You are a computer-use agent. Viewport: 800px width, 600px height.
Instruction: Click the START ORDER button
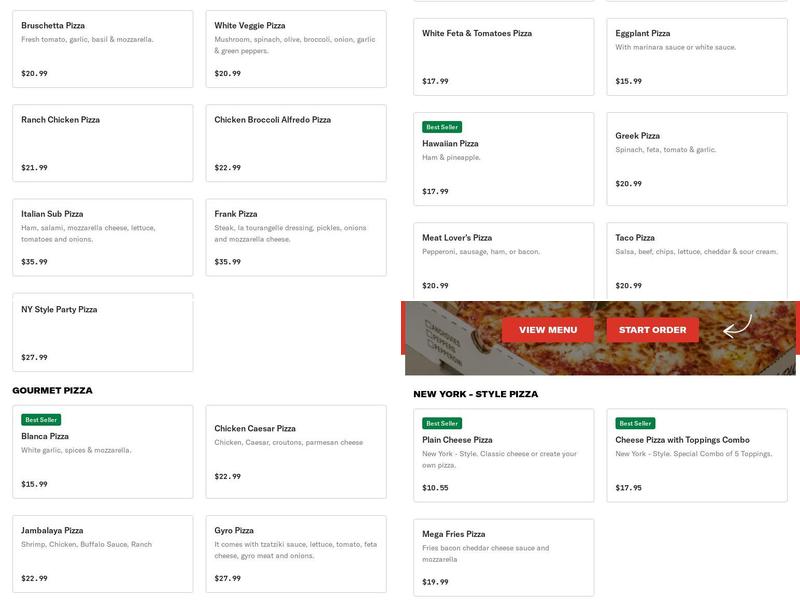651,327
